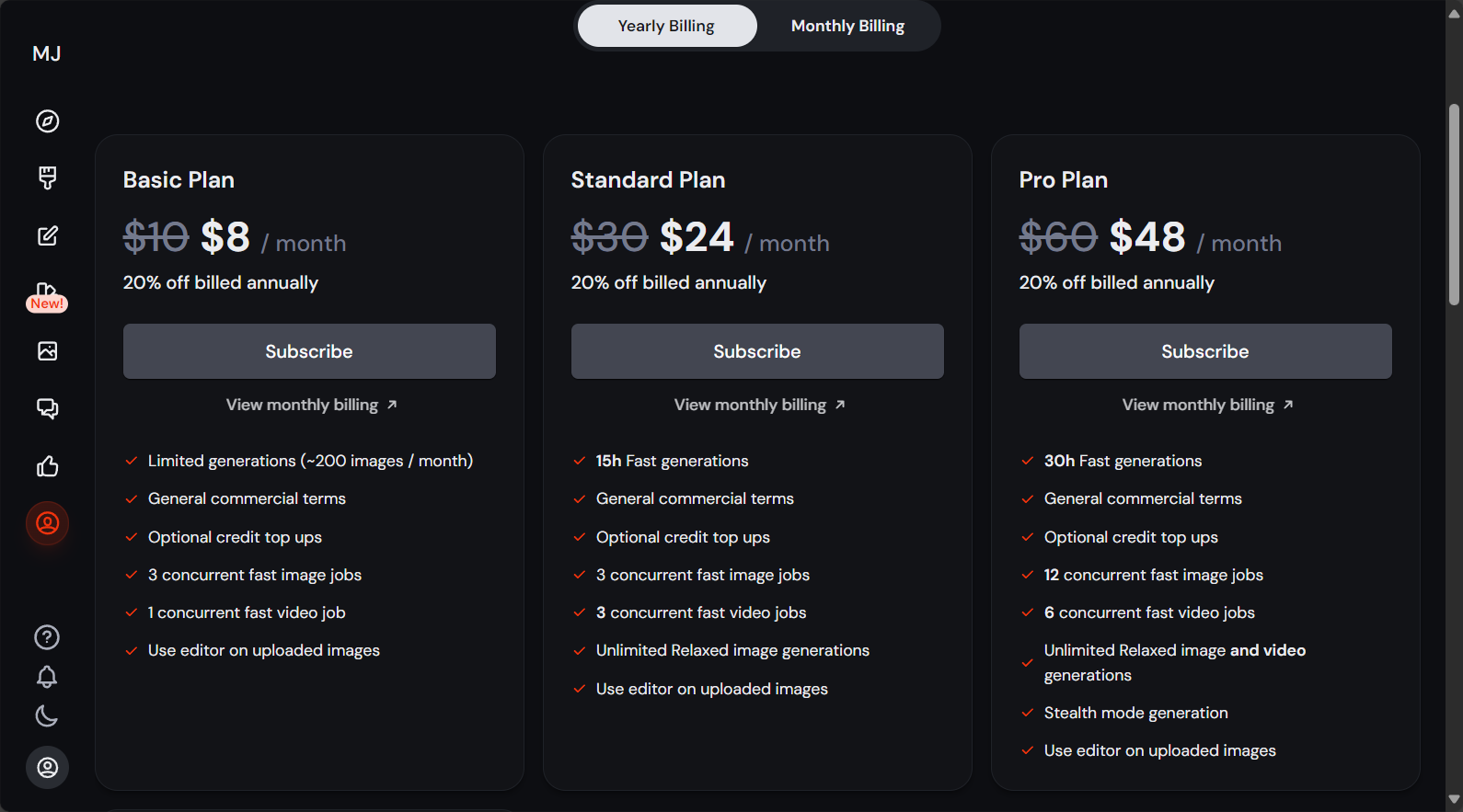Open the New video feature icon

click(47, 296)
